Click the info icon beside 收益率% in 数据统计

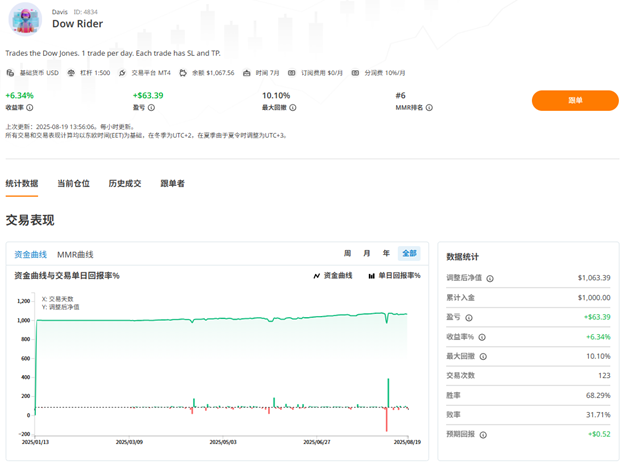pos(482,337)
